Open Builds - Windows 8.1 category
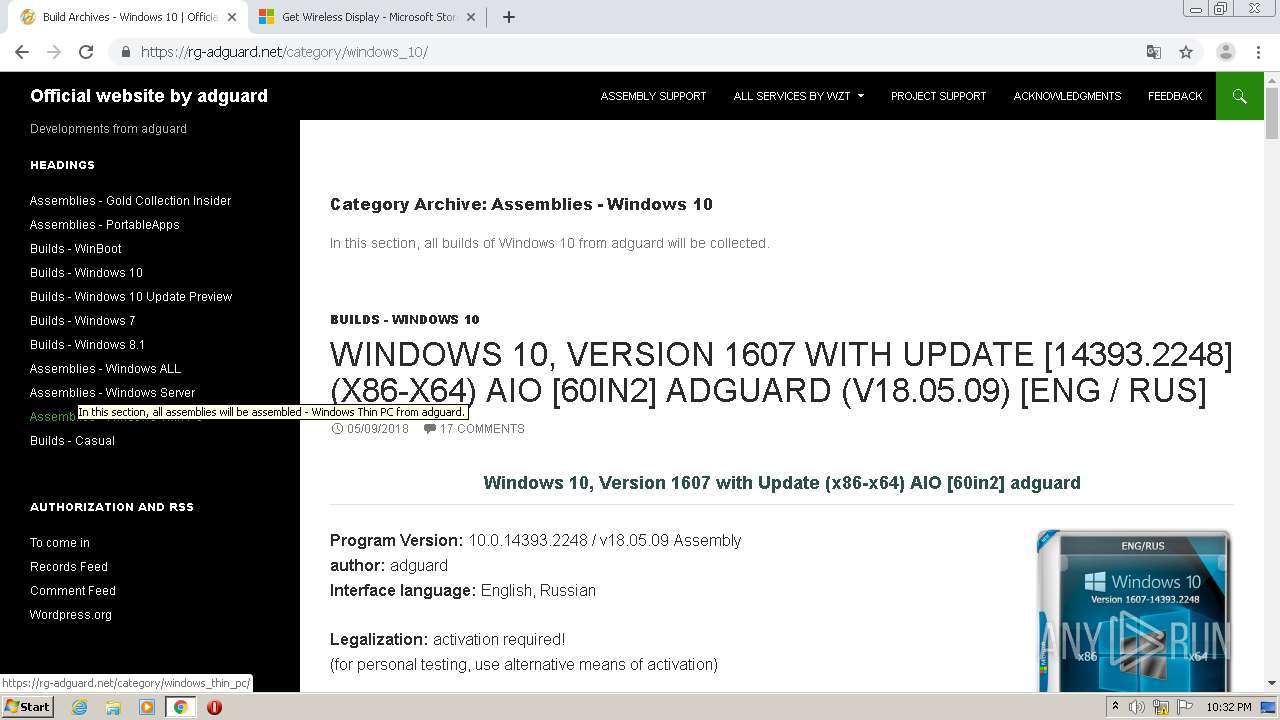 pos(87,345)
